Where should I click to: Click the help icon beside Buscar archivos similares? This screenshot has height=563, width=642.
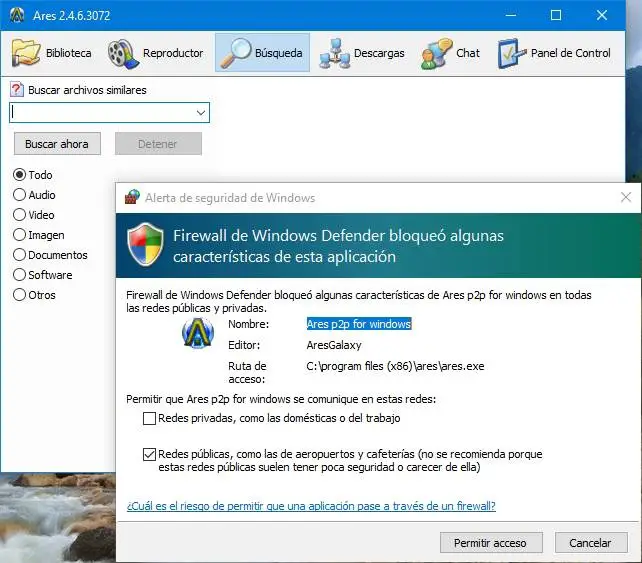click(17, 90)
